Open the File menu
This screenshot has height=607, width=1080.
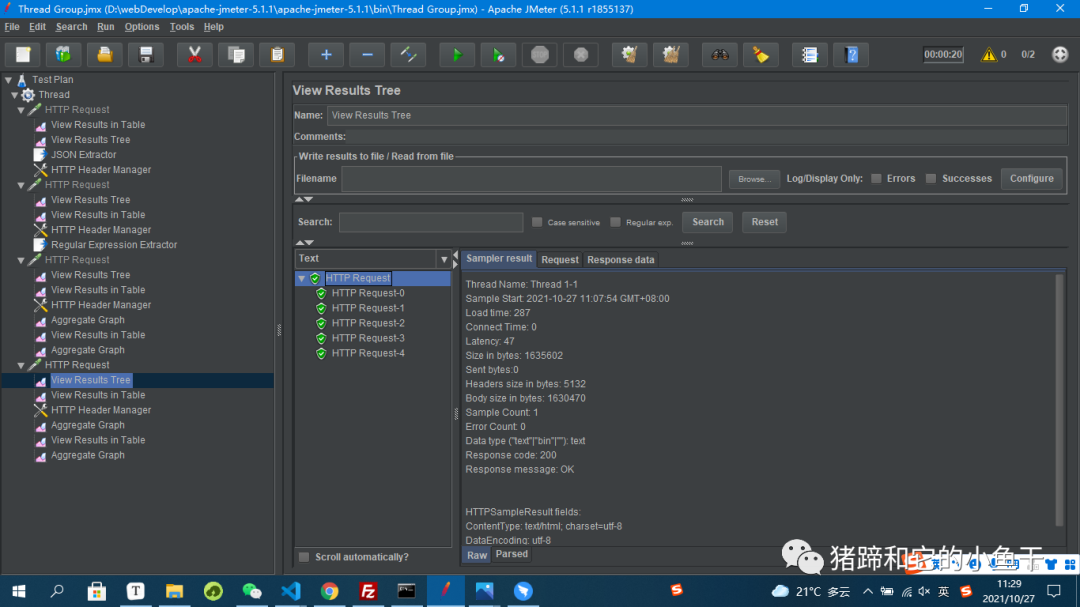[12, 27]
